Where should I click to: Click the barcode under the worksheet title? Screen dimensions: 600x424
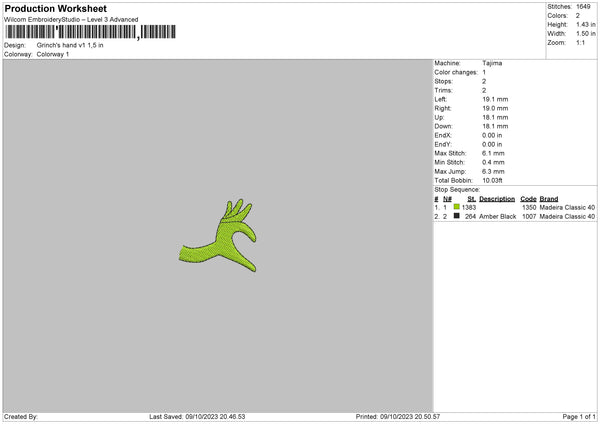pos(91,32)
